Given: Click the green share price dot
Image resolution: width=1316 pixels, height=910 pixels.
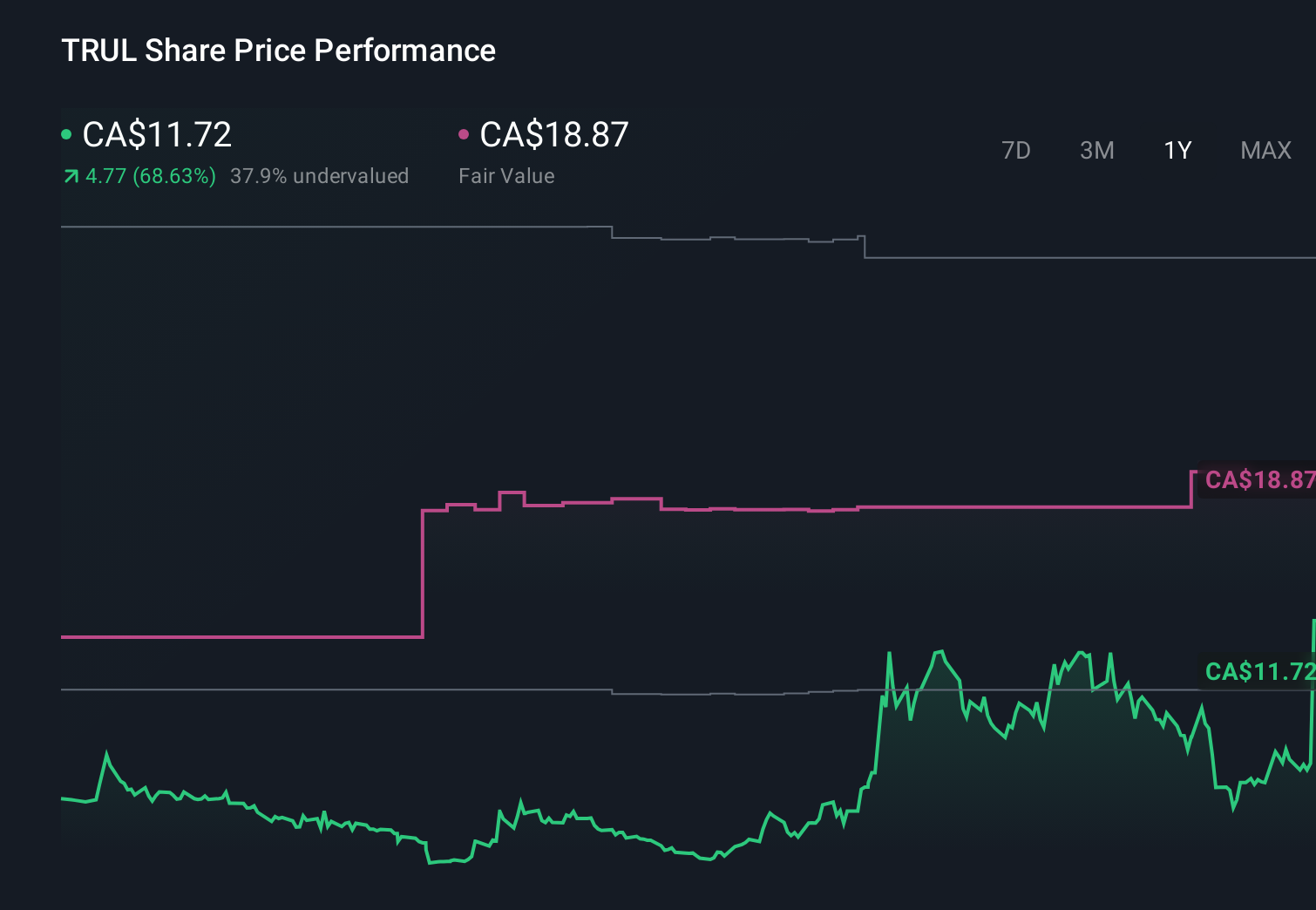Looking at the screenshot, I should click(66, 134).
